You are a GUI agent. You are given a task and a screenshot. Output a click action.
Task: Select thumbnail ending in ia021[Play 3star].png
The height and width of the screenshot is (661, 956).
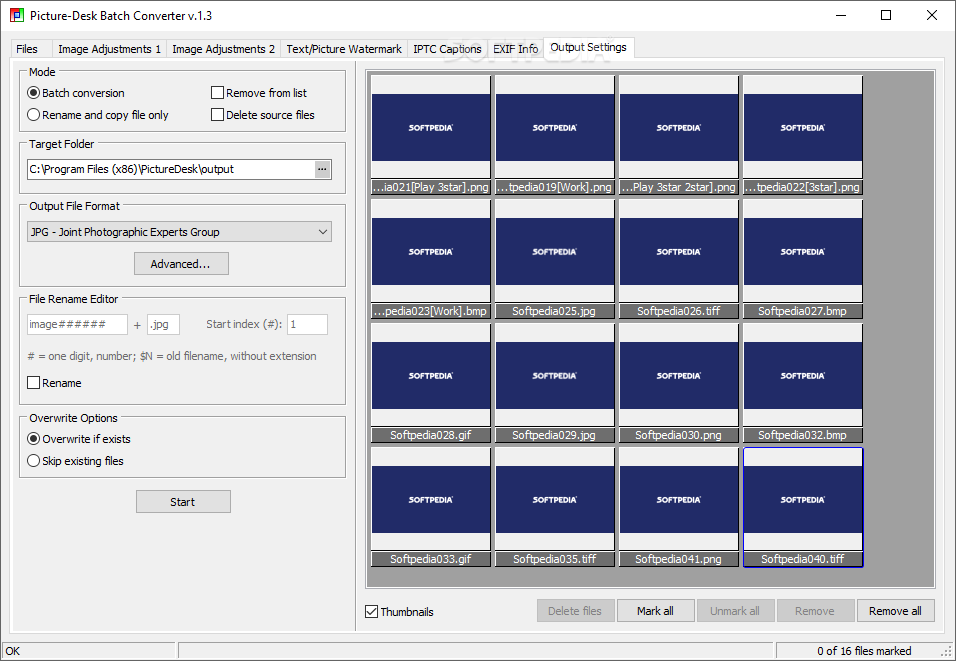[x=431, y=135]
